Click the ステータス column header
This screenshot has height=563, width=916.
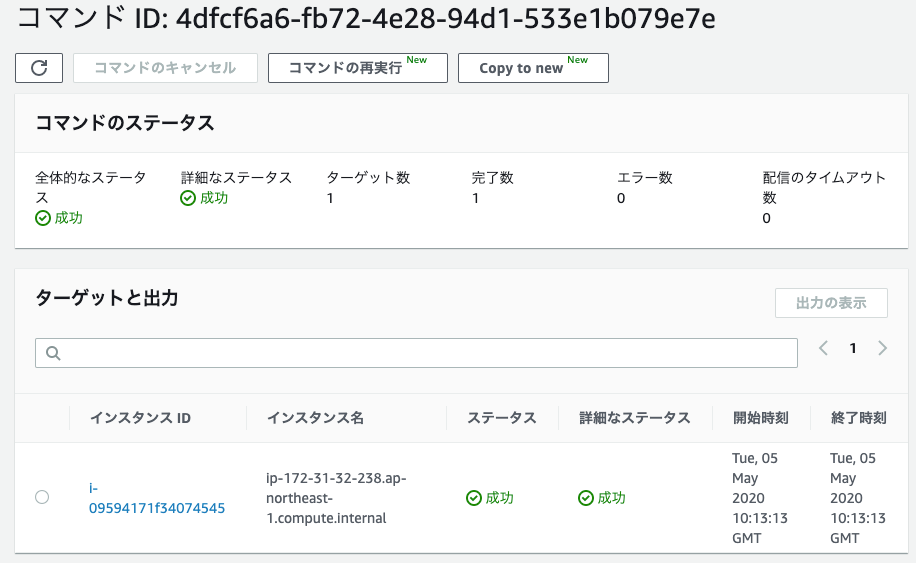point(502,418)
